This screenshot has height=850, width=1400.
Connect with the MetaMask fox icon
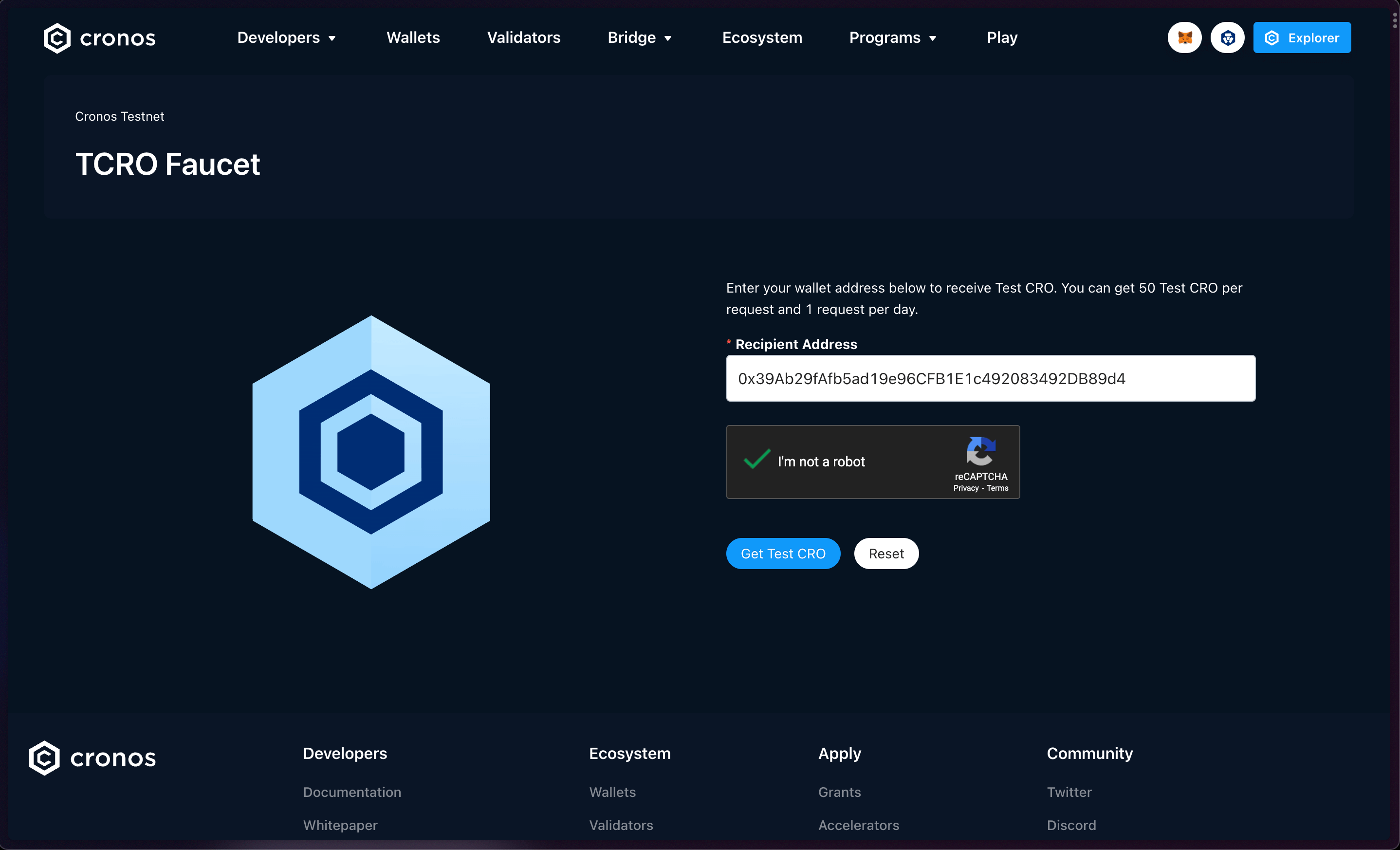(1185, 37)
